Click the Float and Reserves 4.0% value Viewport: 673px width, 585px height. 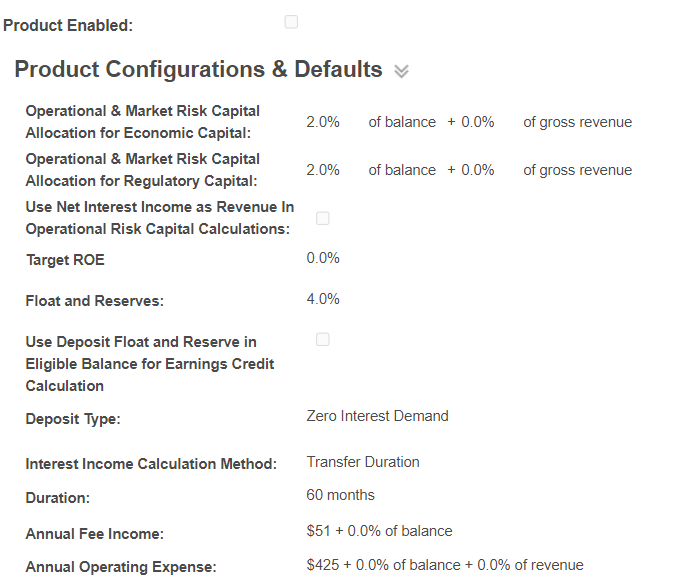[323, 299]
